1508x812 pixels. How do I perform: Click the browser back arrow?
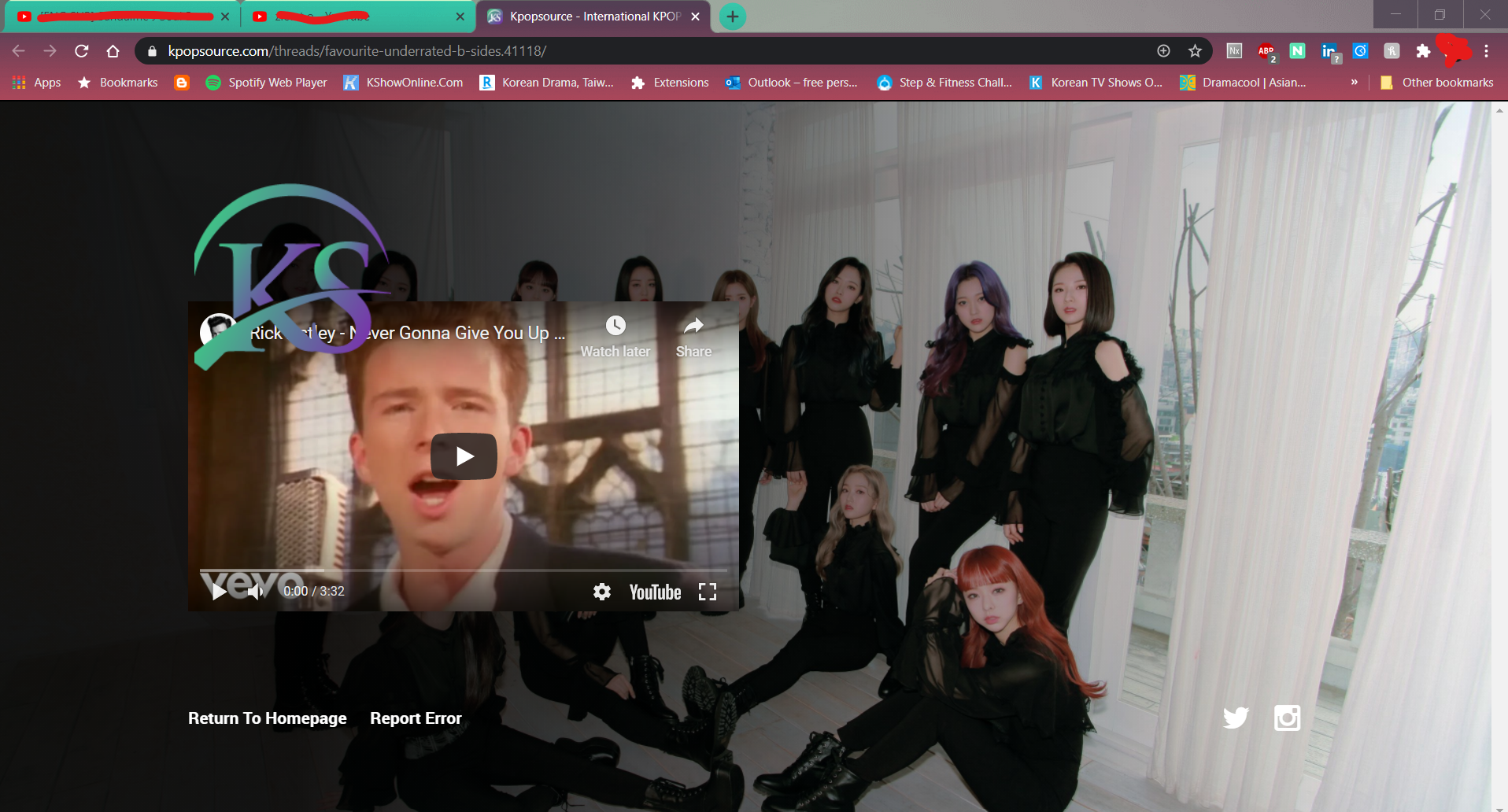click(x=19, y=51)
